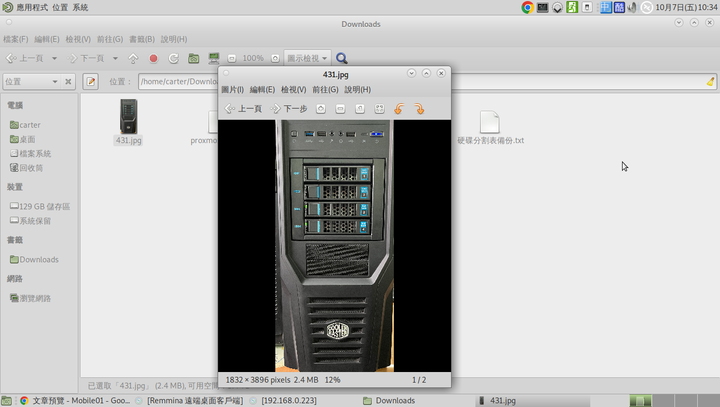Viewport: 720px width, 407px height.
Task: Select carter home in sidebar
Action: coord(25,125)
